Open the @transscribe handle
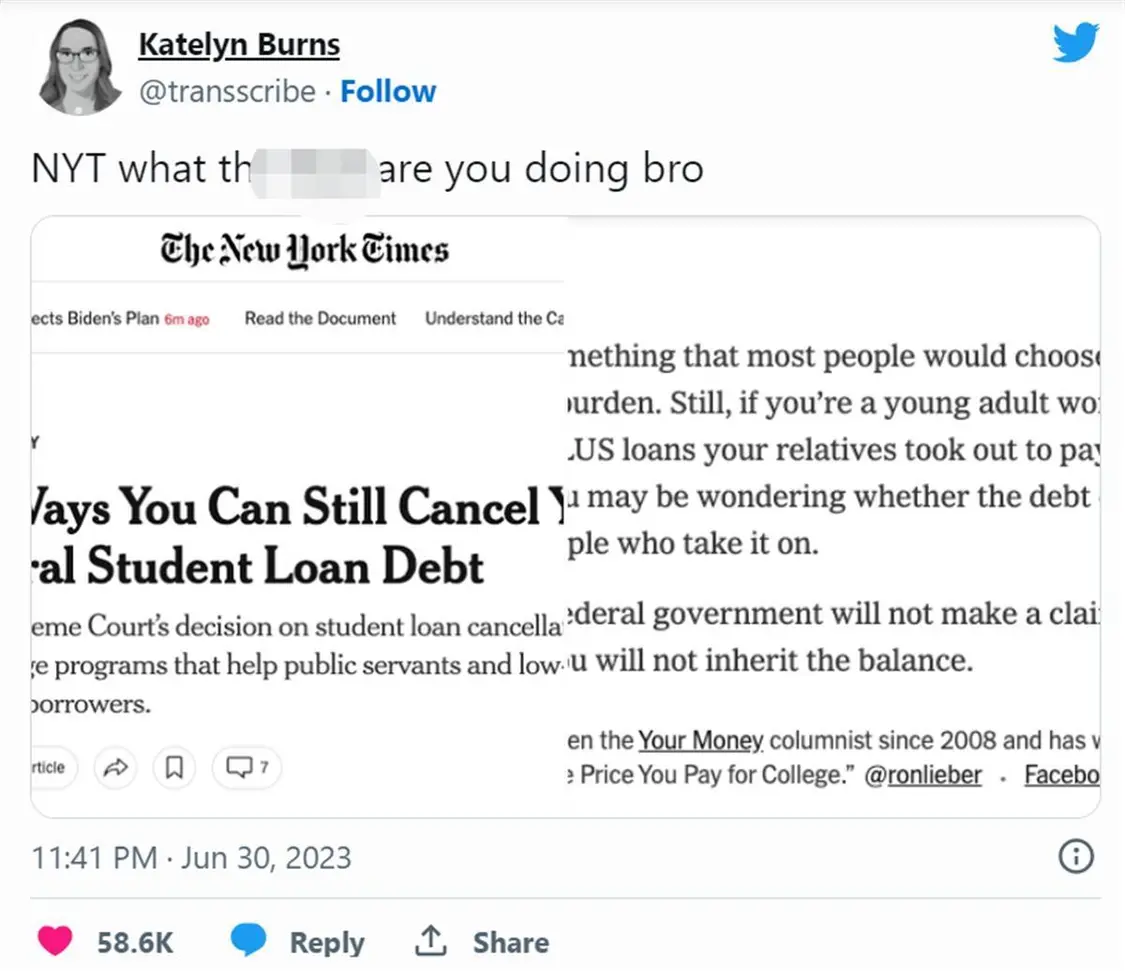The width and height of the screenshot is (1125, 971). [227, 92]
